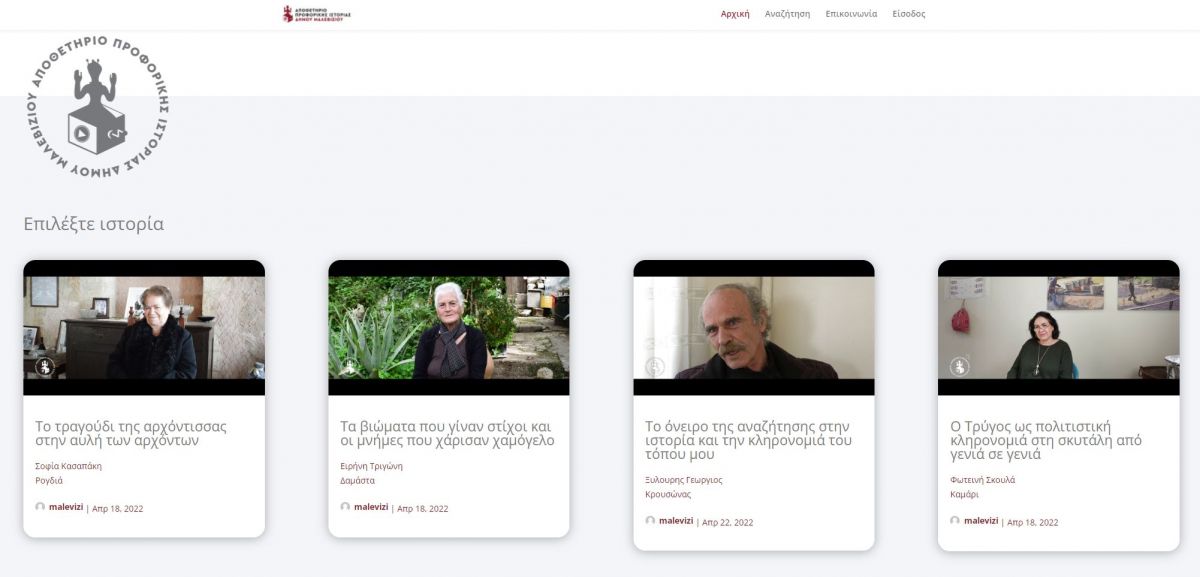Open story Το όνειρο της αναζήτησης
Image resolution: width=1200 pixels, height=577 pixels.
(748, 440)
